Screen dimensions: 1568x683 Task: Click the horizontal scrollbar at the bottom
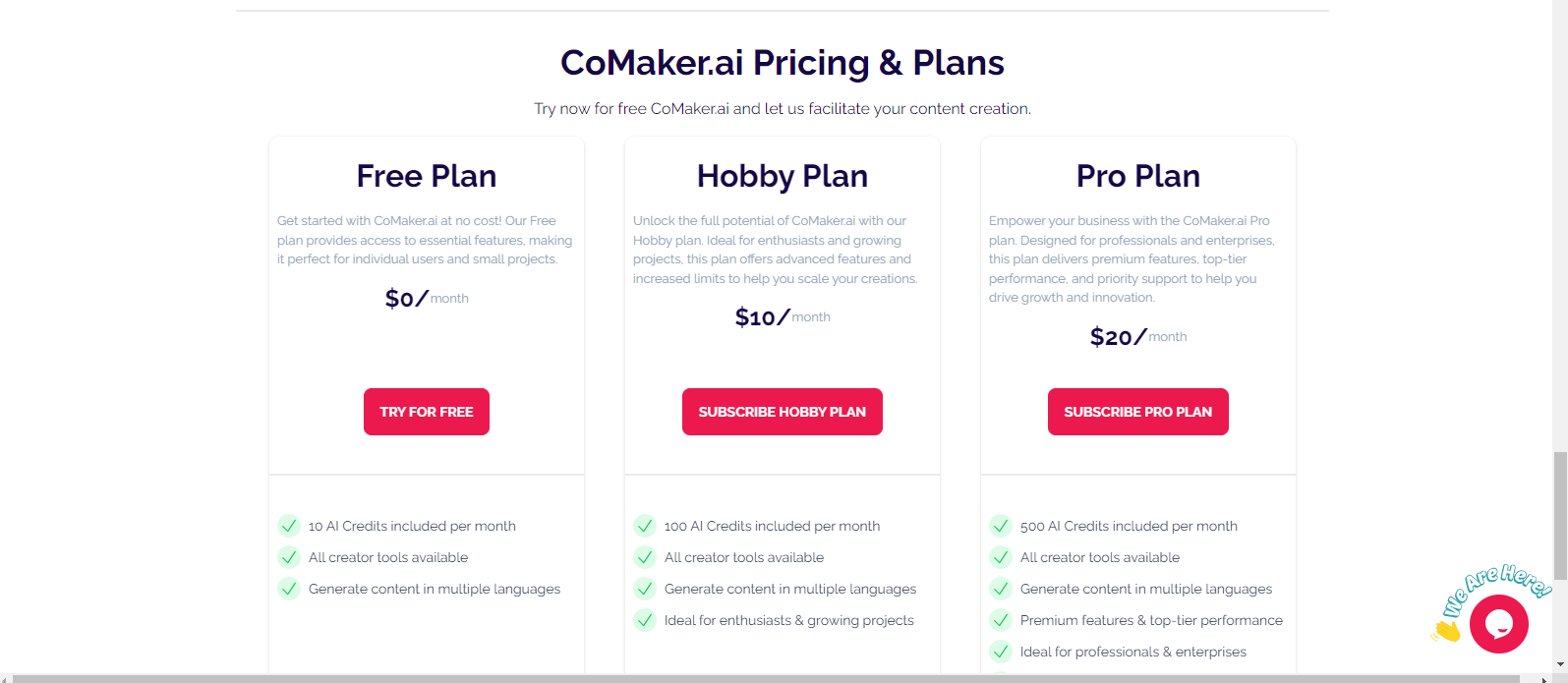pos(765,678)
